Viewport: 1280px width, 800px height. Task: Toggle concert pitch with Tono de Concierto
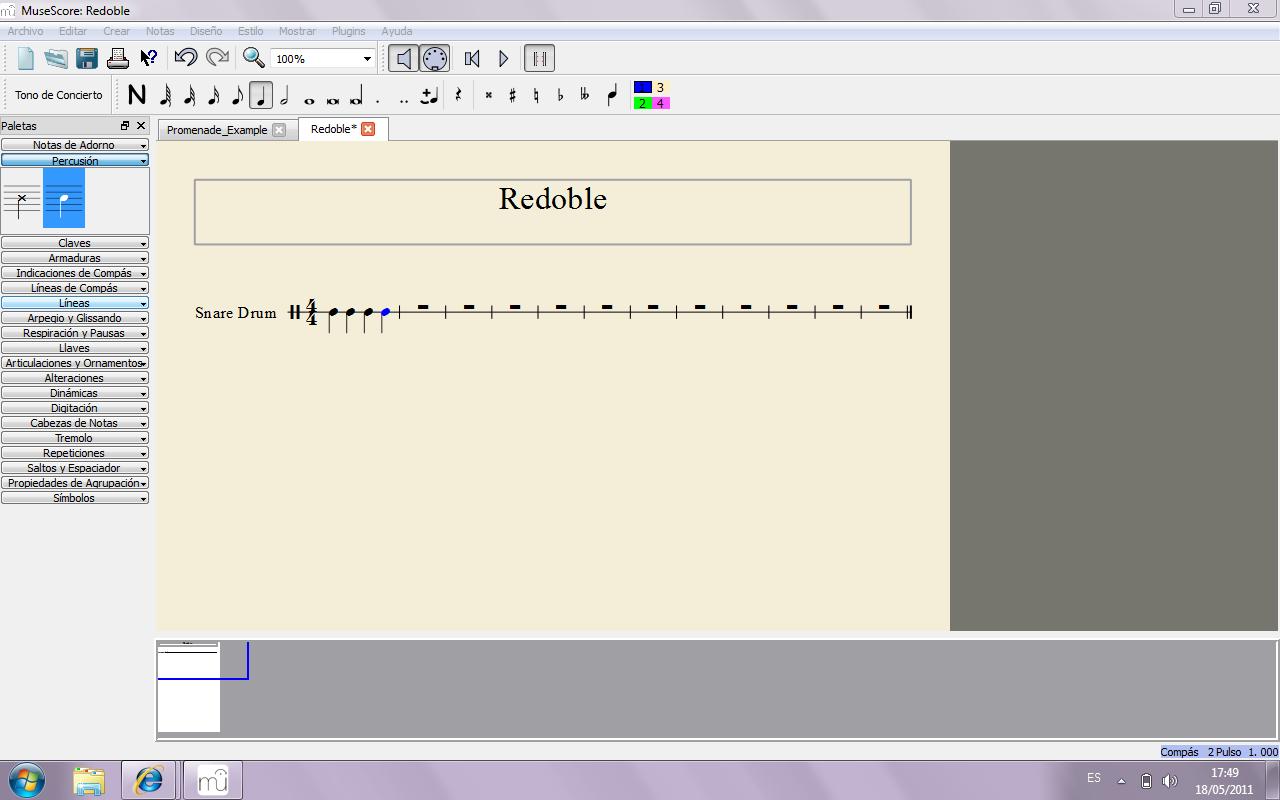tap(57, 94)
